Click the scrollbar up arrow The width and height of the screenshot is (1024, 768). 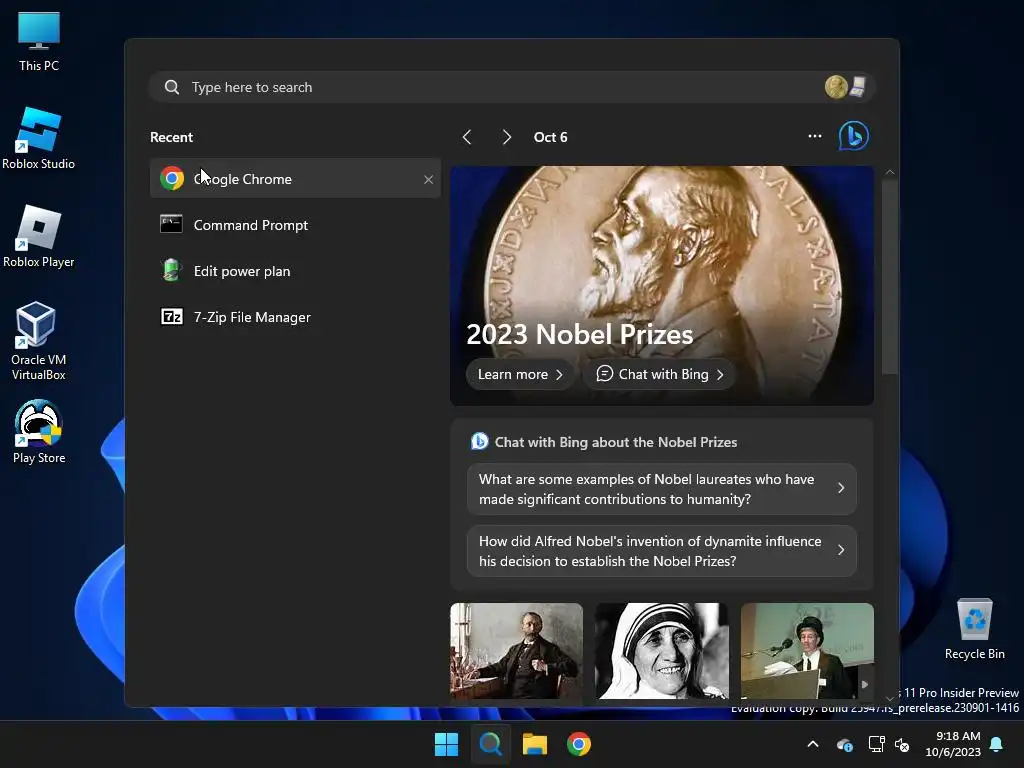[x=889, y=172]
